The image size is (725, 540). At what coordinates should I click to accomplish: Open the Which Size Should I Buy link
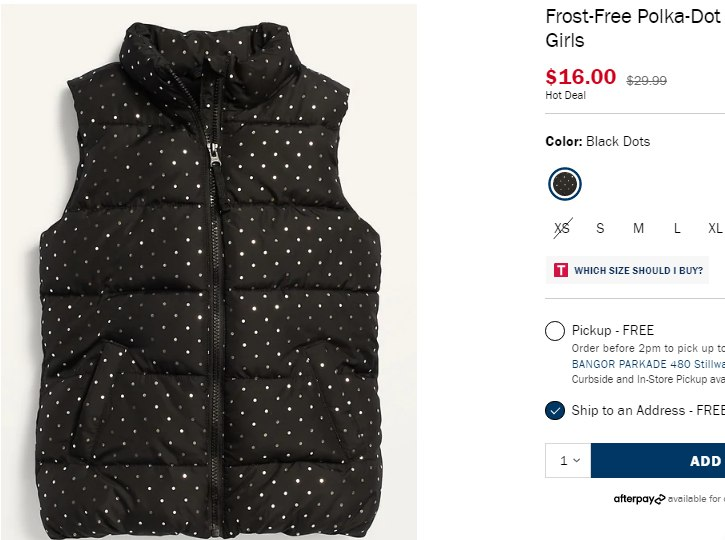pos(638,270)
